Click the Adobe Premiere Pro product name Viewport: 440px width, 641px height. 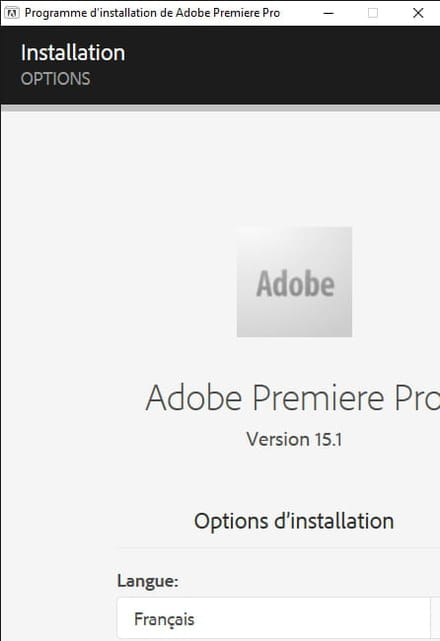tap(293, 397)
